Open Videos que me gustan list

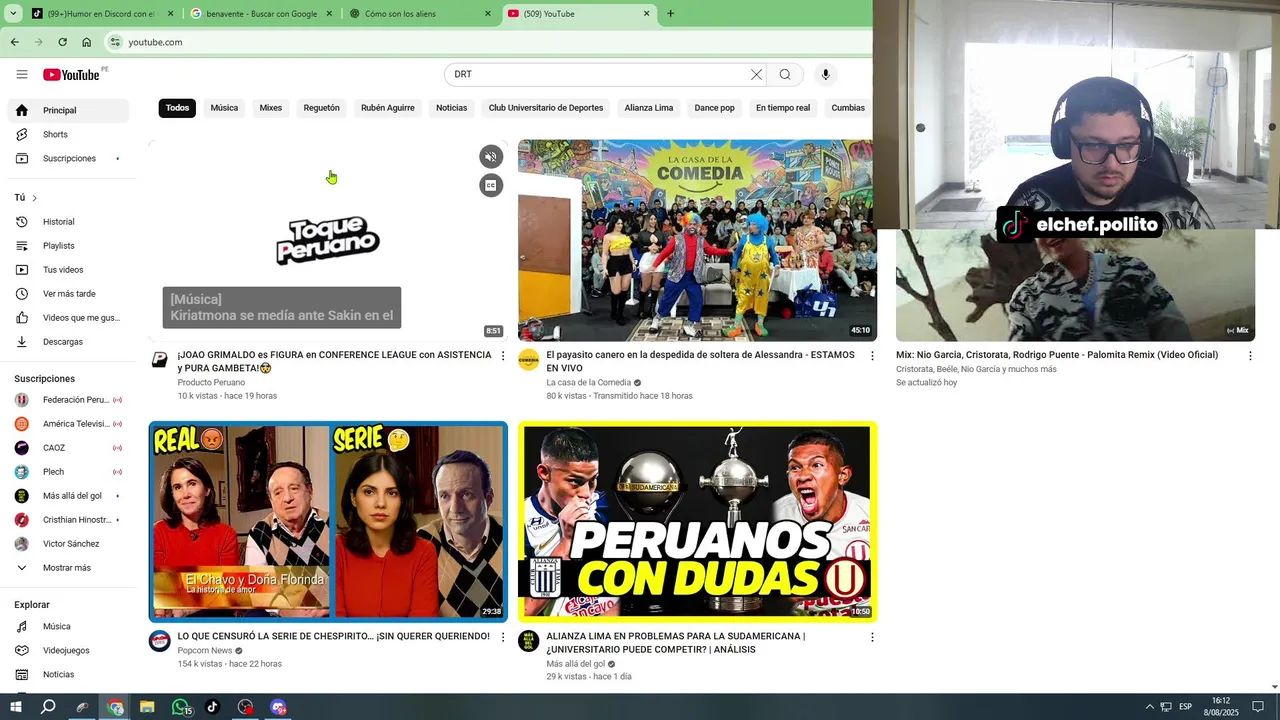(x=68, y=318)
